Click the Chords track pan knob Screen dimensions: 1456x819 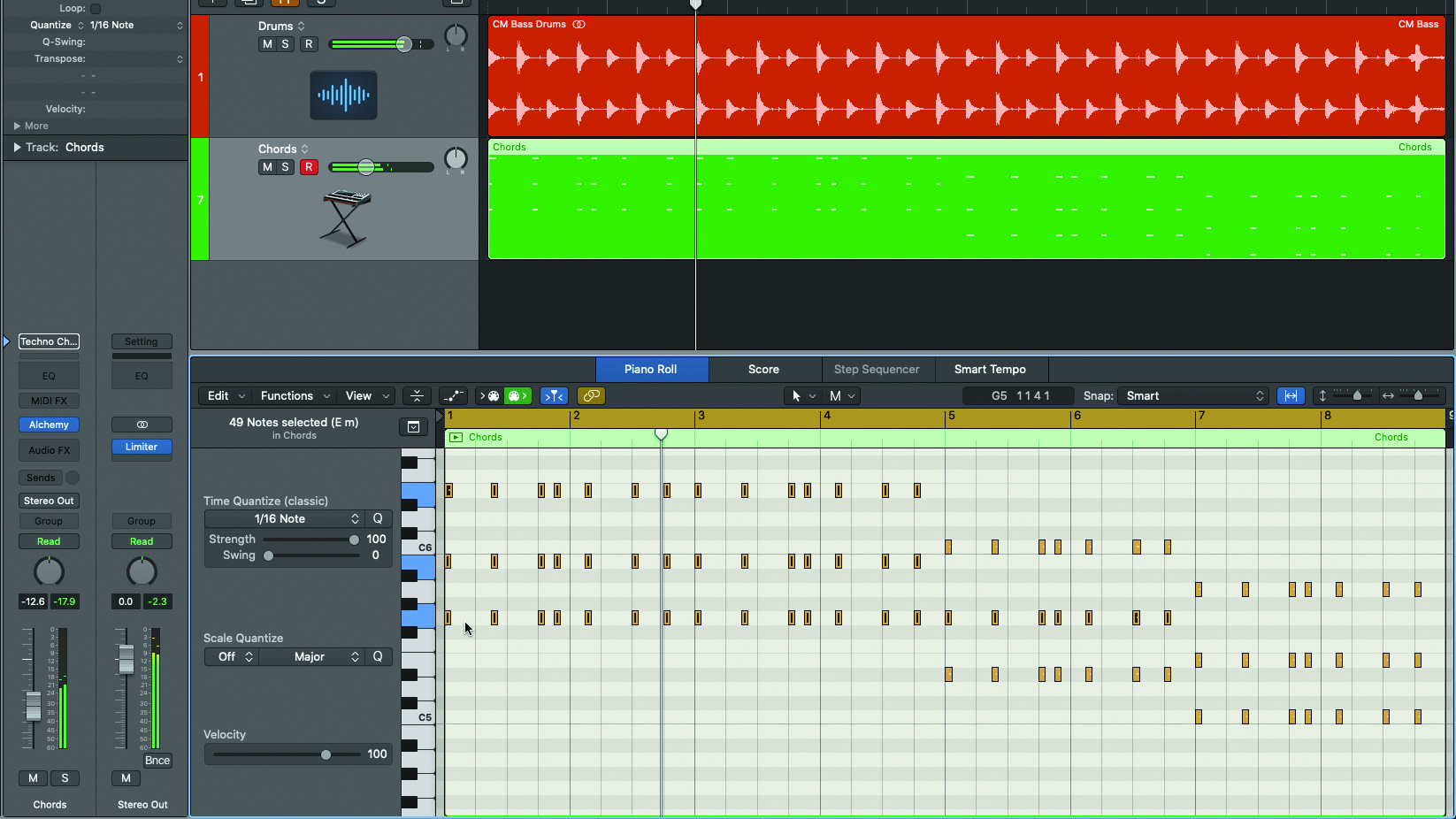coord(456,159)
